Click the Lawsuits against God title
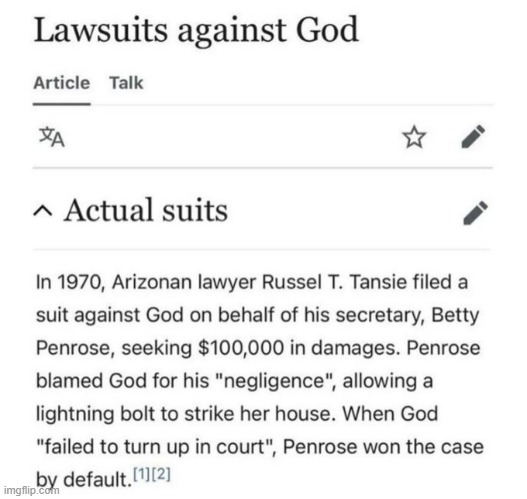 coord(196,31)
